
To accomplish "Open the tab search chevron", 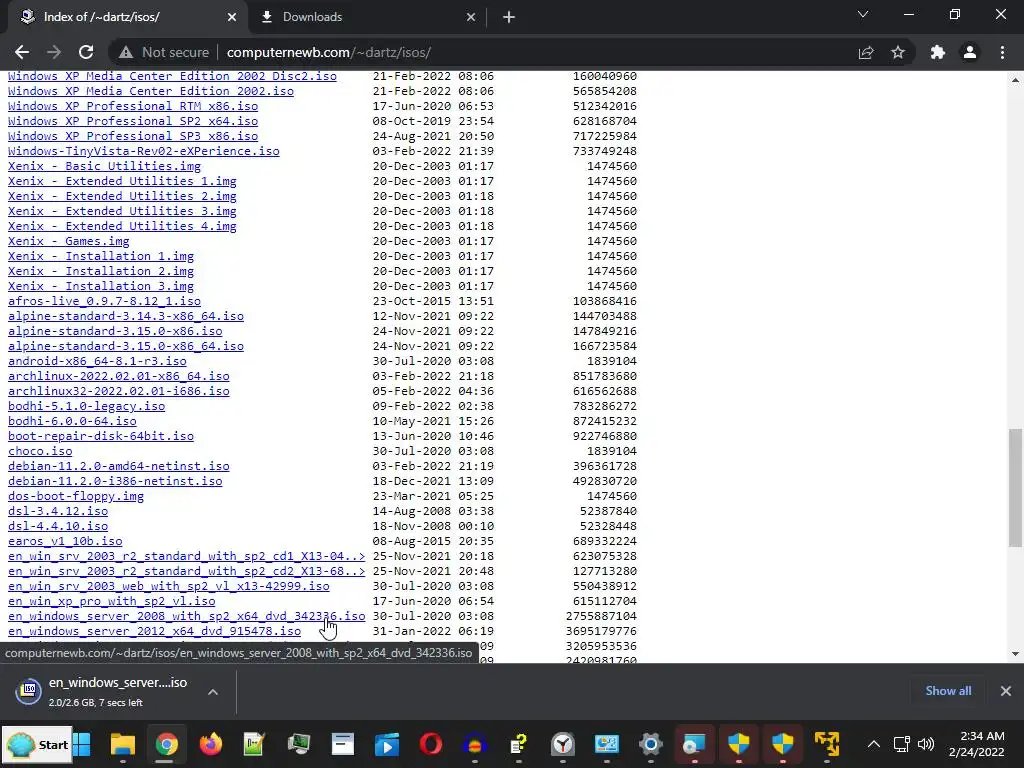I will [863, 14].
